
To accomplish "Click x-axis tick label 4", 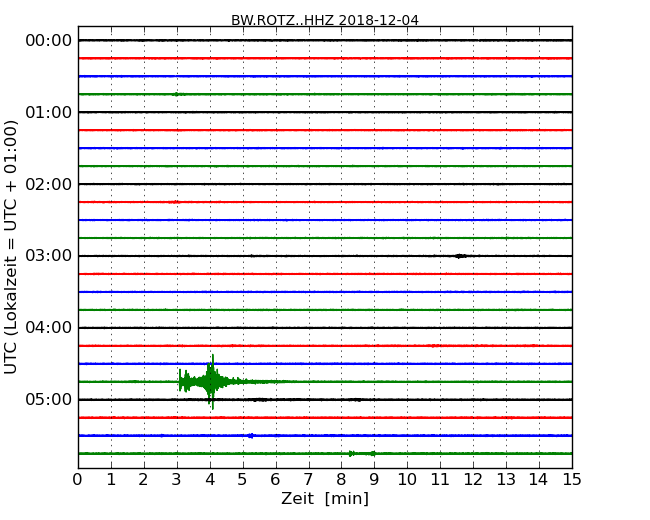I will click(210, 480).
